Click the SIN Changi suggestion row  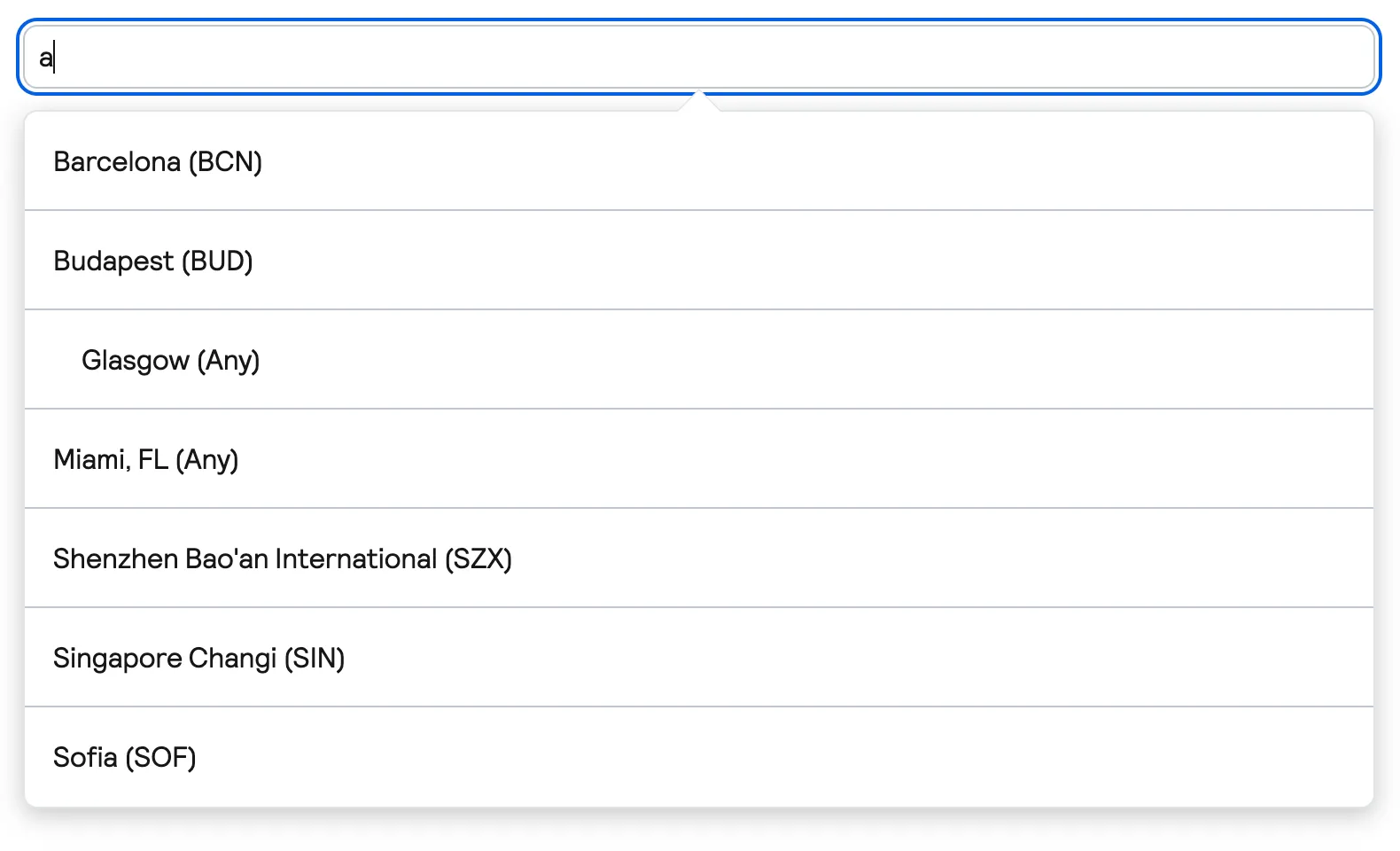point(698,659)
